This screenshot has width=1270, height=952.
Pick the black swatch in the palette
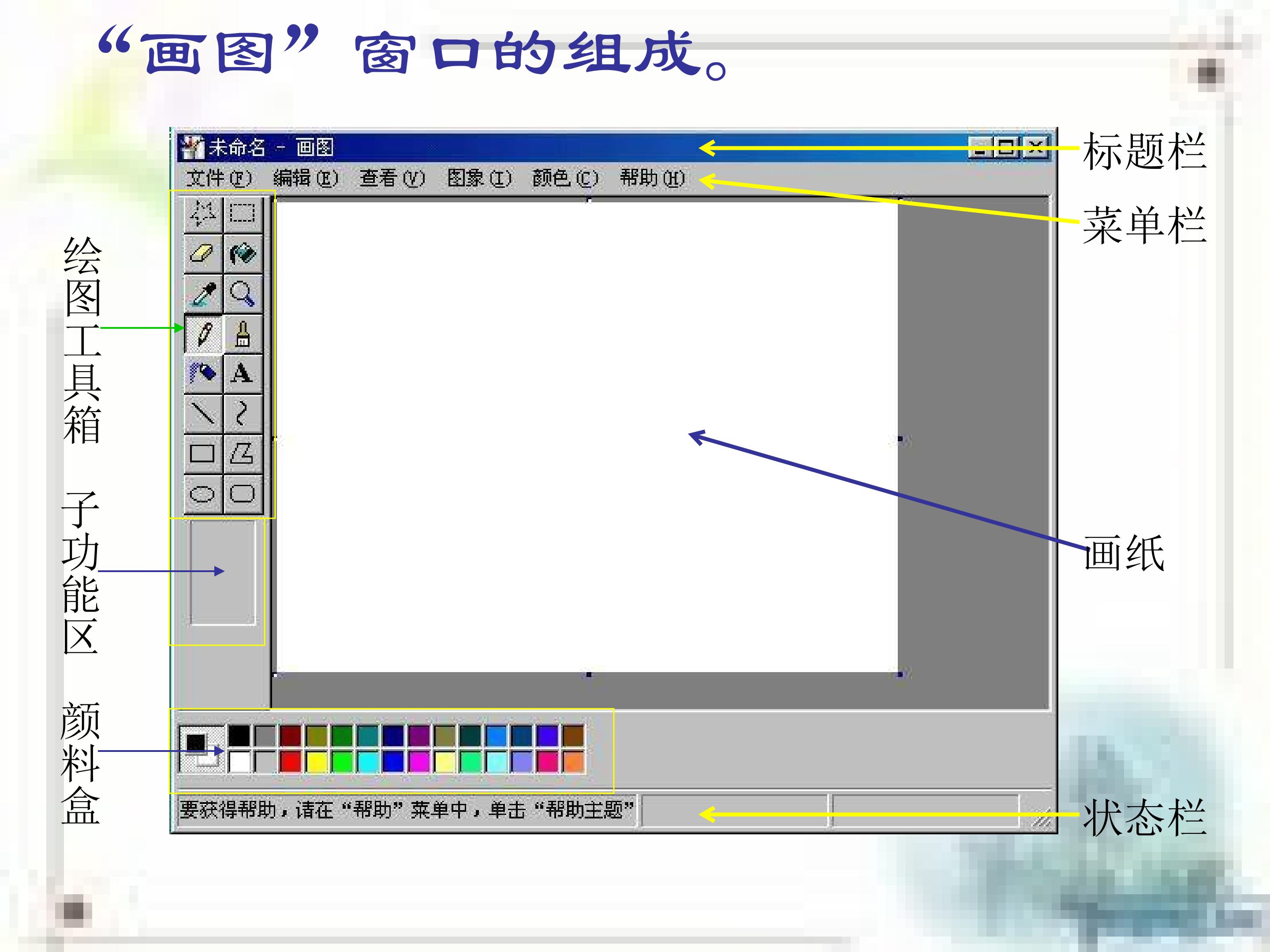(x=239, y=735)
